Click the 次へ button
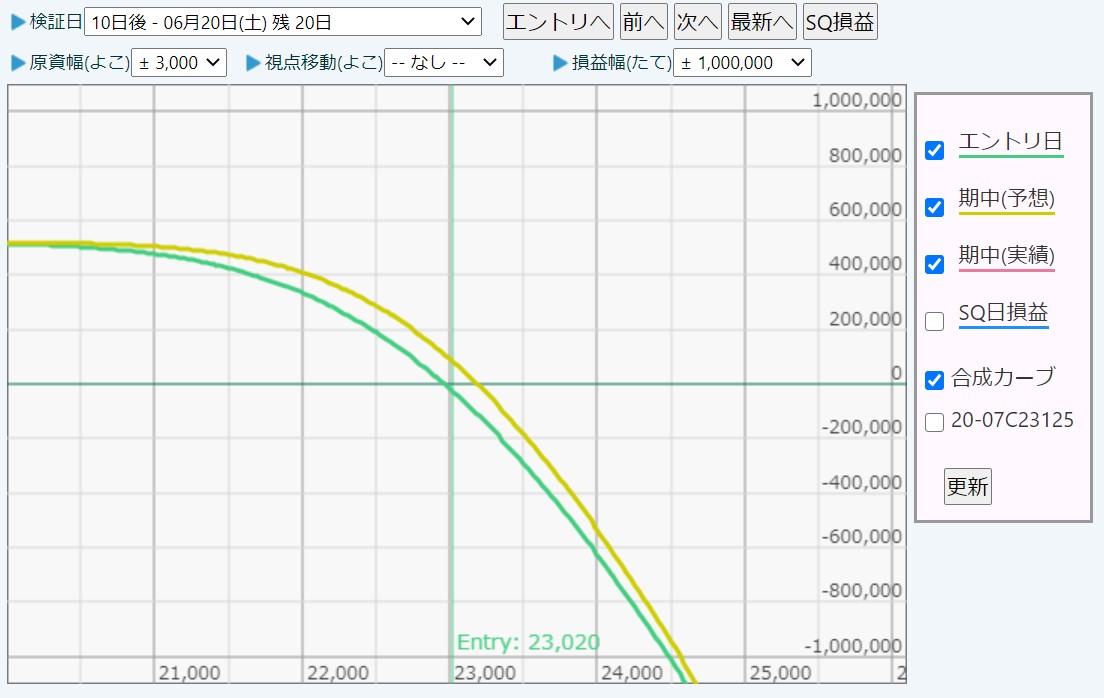The image size is (1104, 698). pyautogui.click(x=698, y=22)
